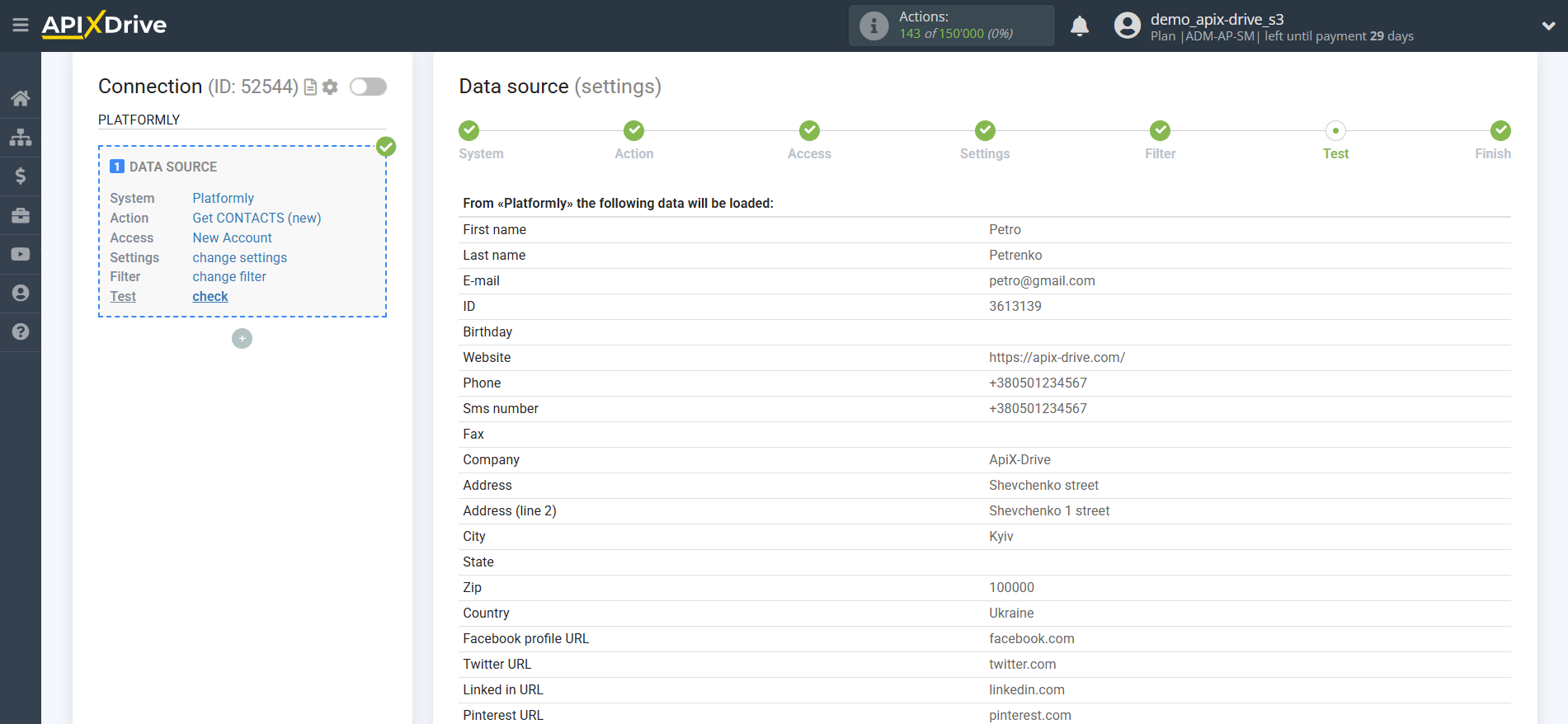This screenshot has width=1568, height=724.
Task: Click the New Account access link
Action: point(232,237)
